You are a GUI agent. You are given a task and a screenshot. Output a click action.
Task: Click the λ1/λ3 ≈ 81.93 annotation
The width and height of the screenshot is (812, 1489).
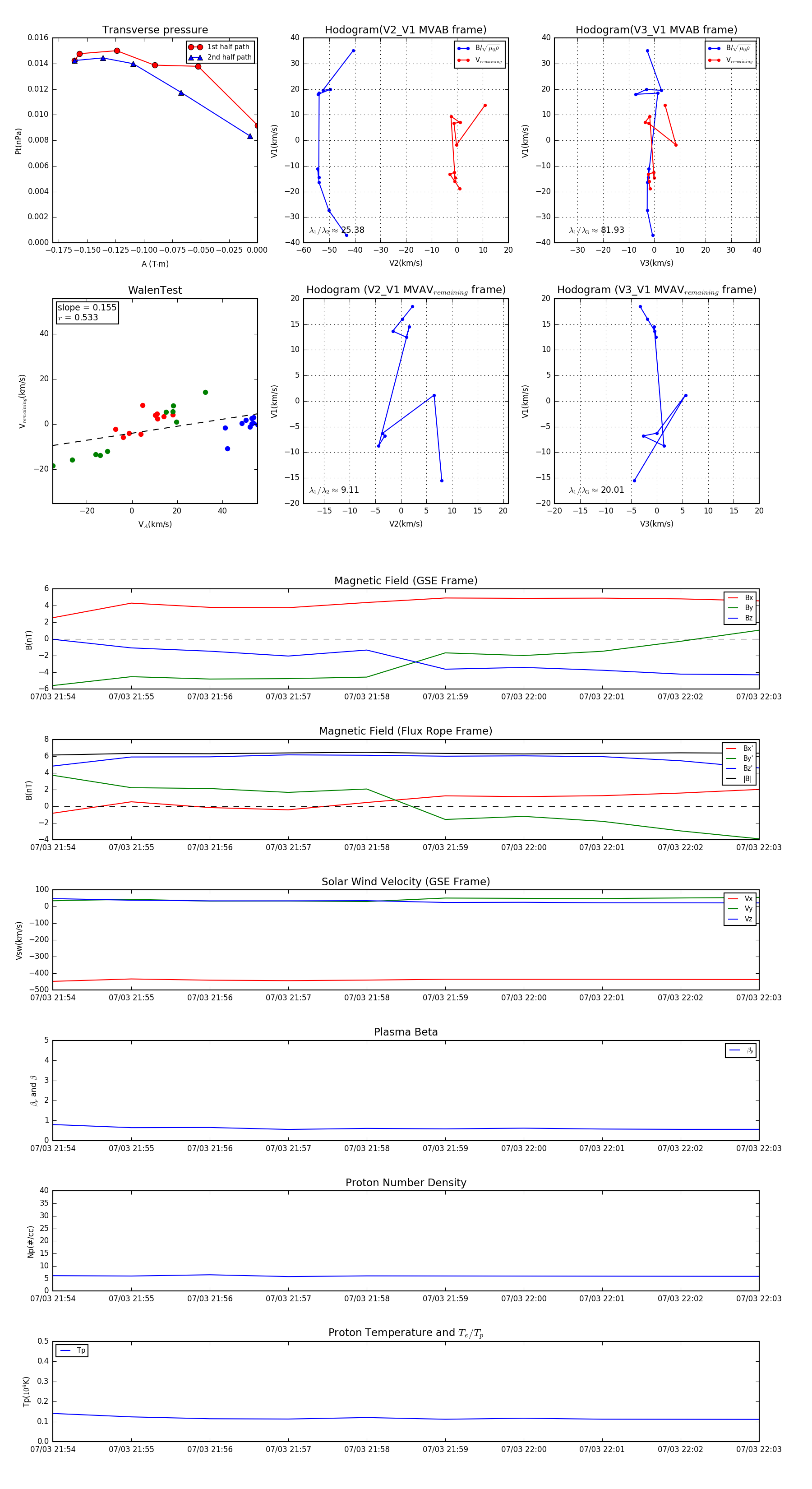(x=596, y=230)
